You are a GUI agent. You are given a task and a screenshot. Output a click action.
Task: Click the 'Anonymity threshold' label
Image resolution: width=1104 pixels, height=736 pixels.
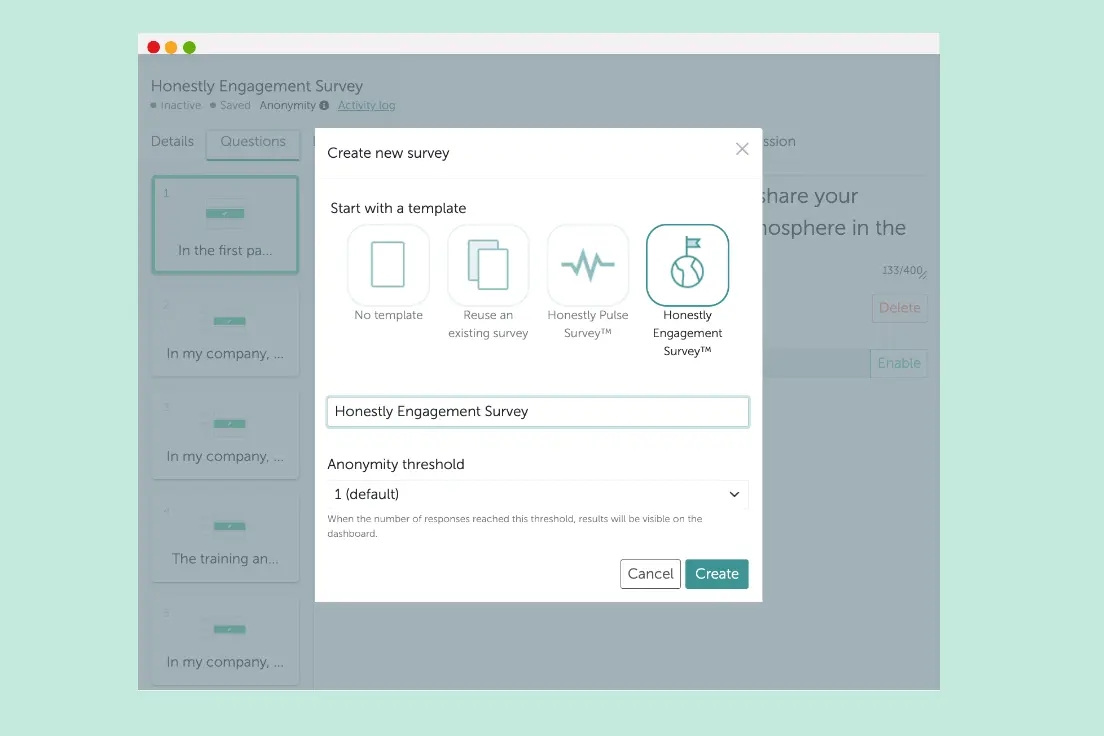(x=396, y=465)
